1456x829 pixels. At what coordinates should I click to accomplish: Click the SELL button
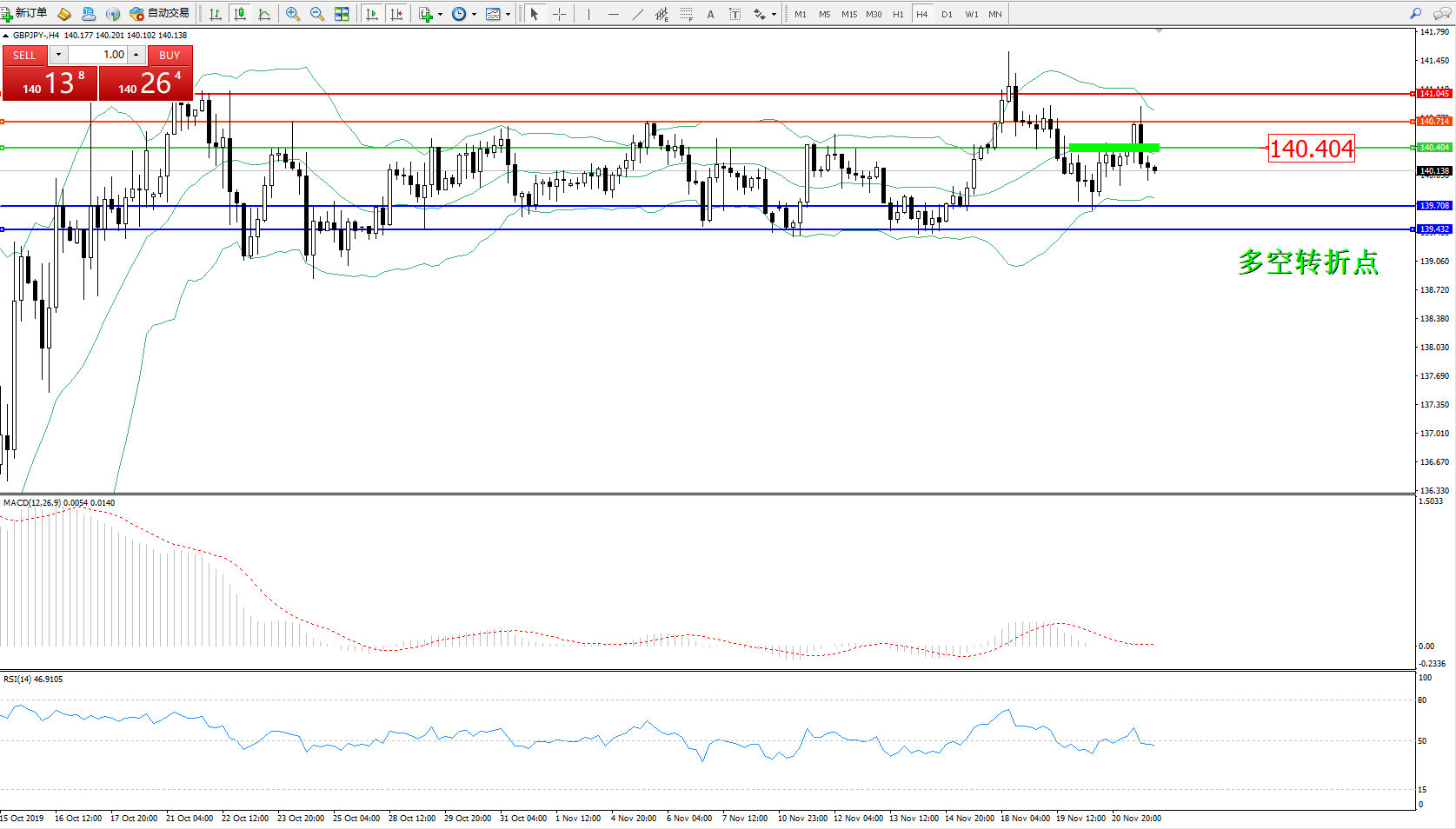point(24,55)
